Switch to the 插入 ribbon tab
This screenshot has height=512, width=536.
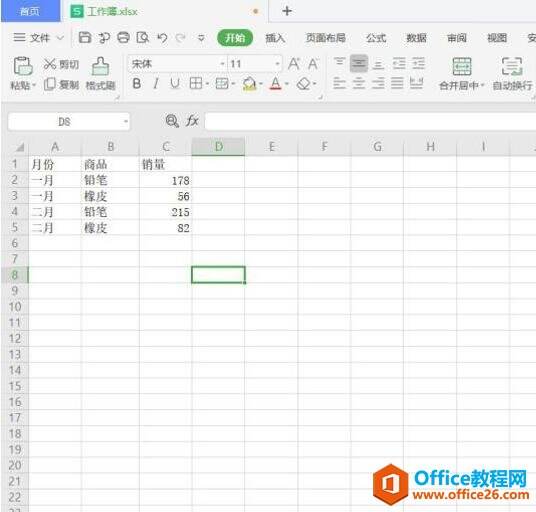pos(275,38)
